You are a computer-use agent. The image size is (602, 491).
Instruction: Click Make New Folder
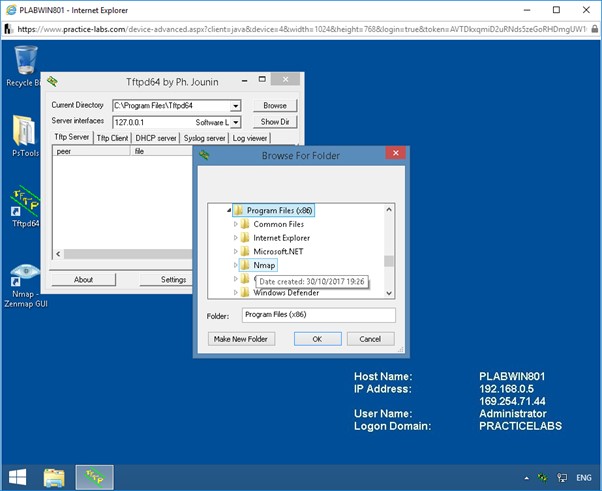(241, 339)
